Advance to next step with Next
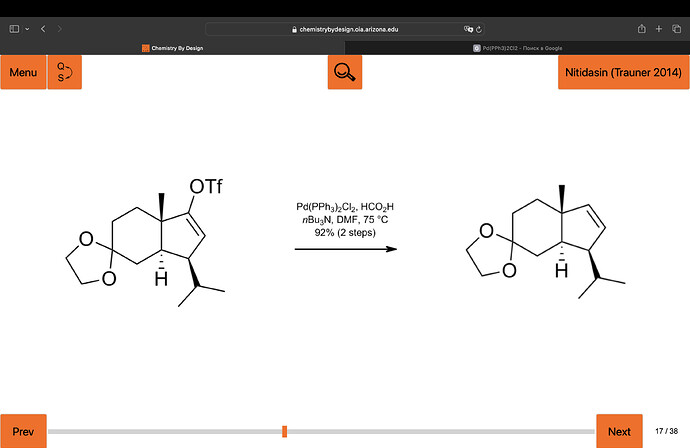690x448 pixels. click(619, 431)
